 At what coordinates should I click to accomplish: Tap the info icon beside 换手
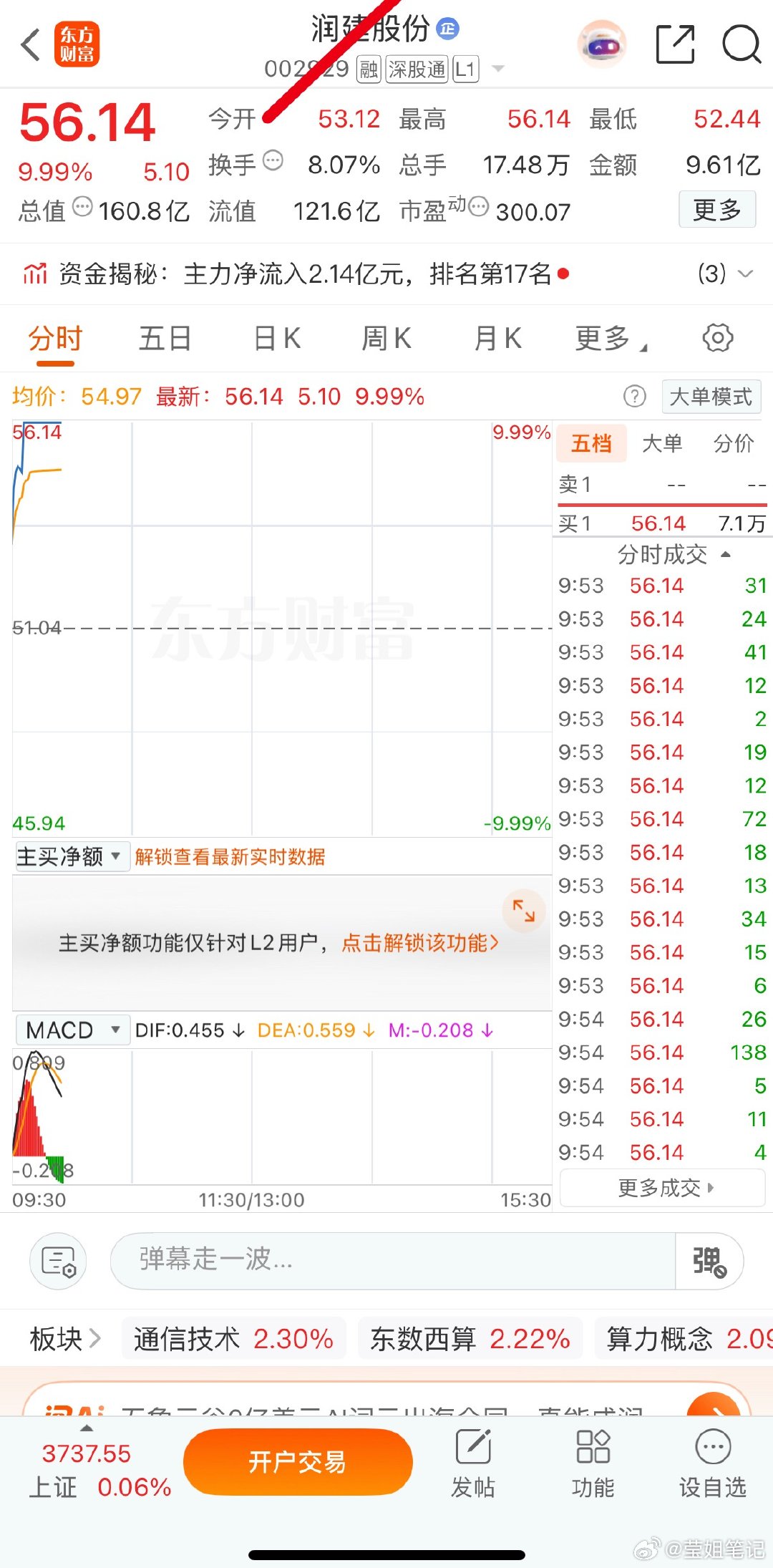[x=273, y=160]
